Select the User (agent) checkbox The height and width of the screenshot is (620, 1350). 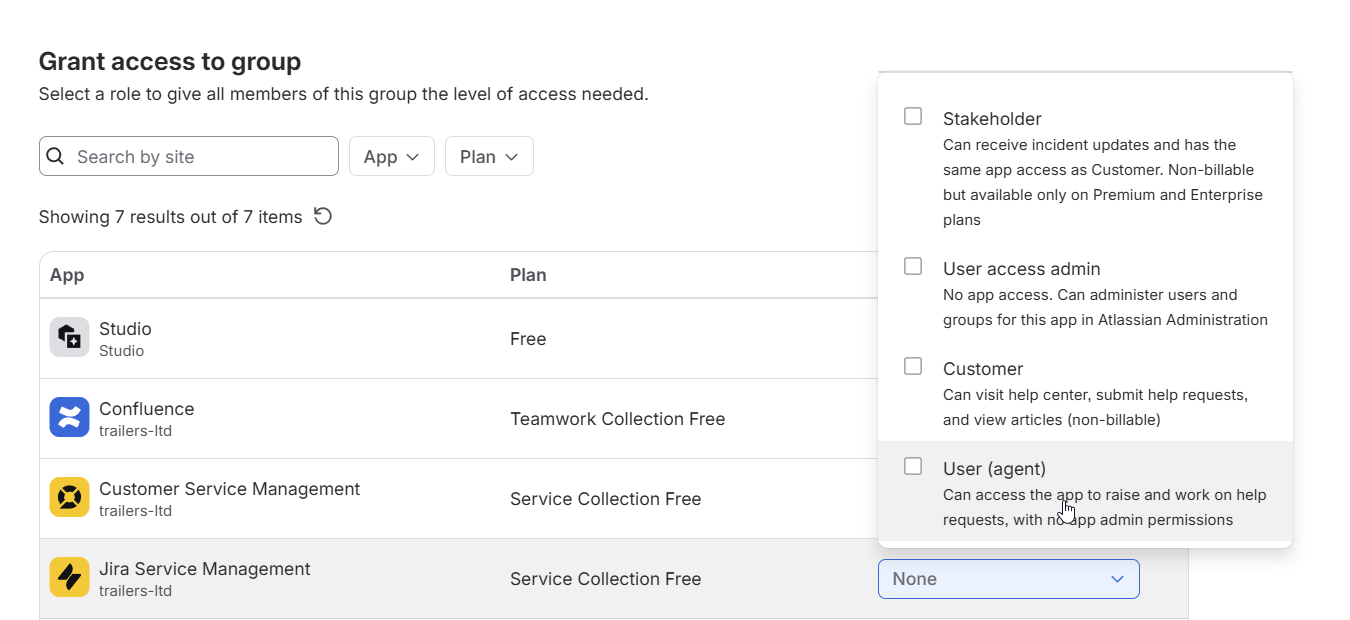(913, 466)
